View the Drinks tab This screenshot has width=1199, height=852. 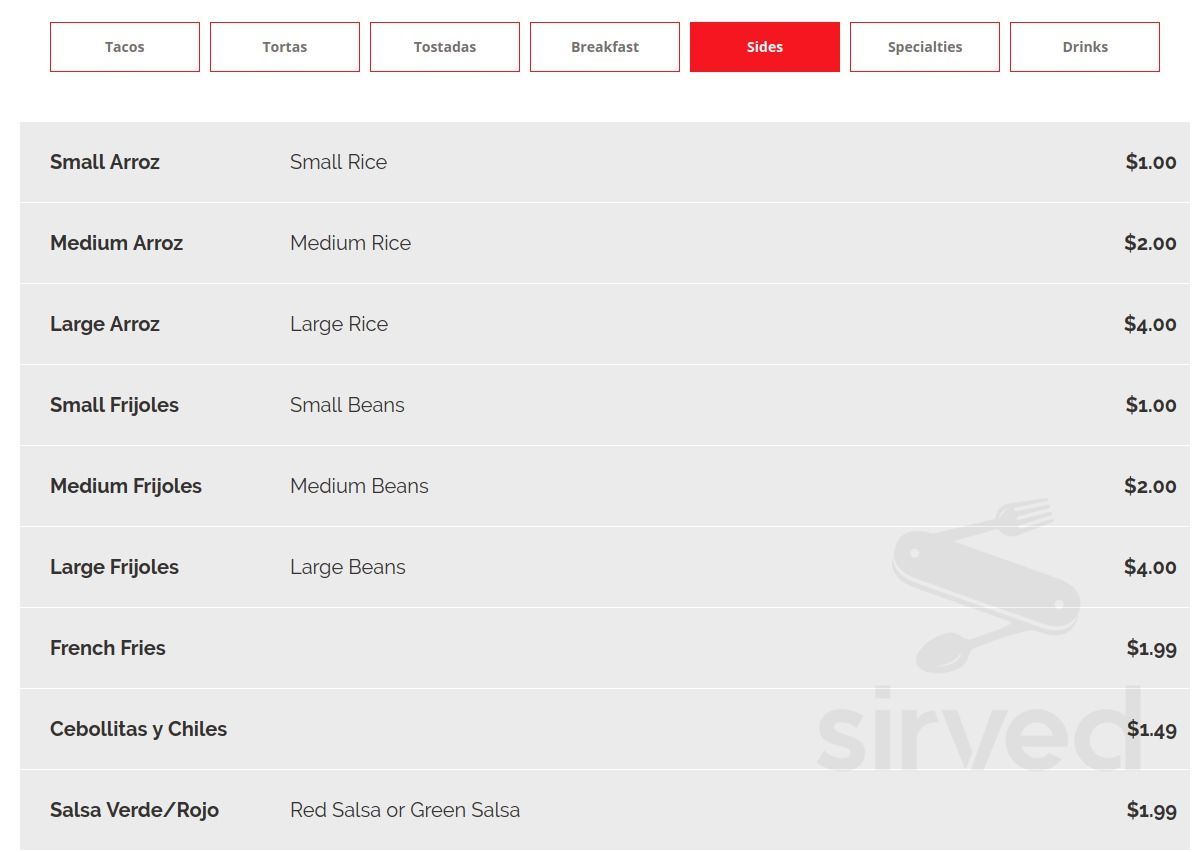click(1085, 47)
